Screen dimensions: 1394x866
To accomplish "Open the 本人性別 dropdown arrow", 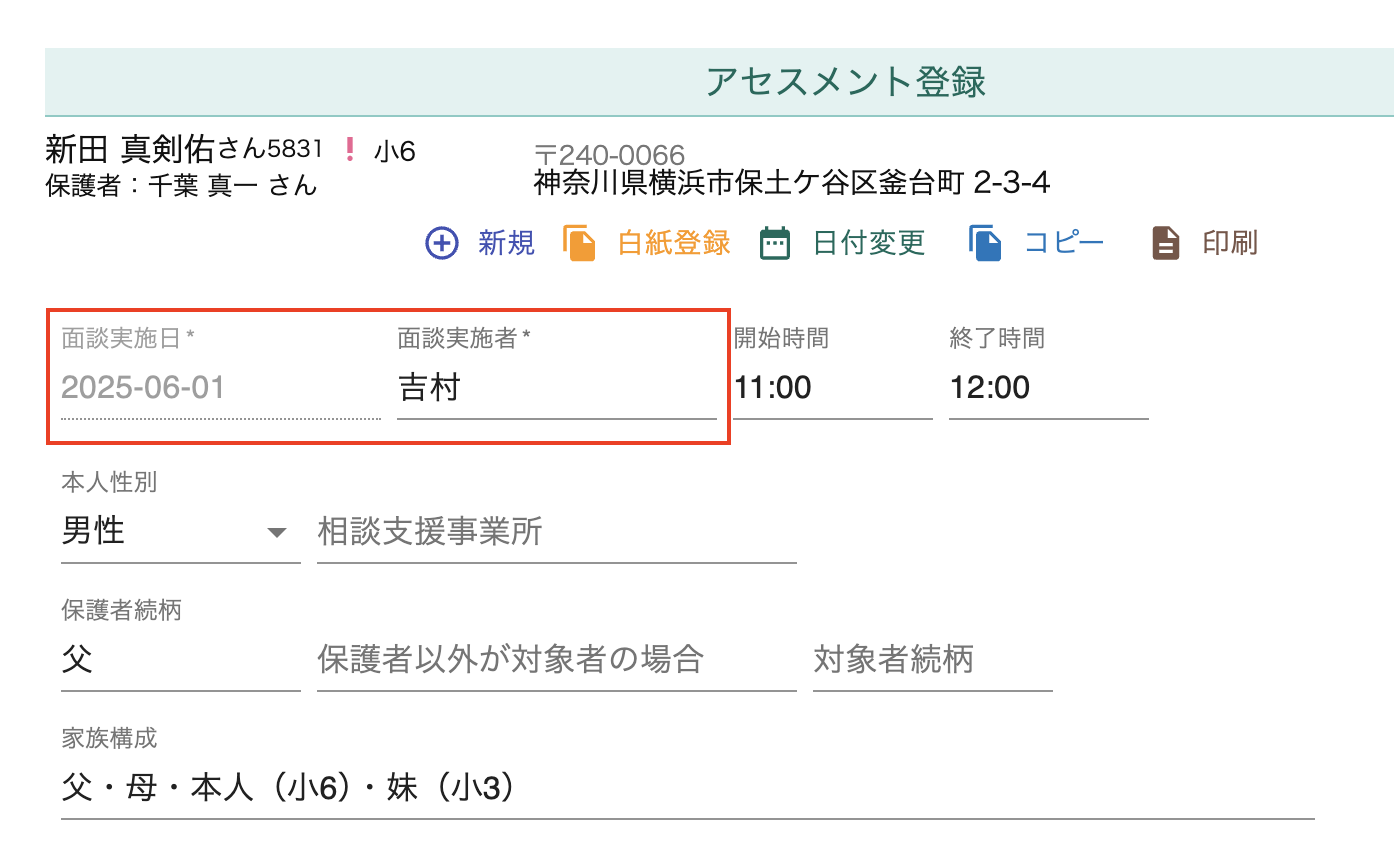I will (277, 532).
